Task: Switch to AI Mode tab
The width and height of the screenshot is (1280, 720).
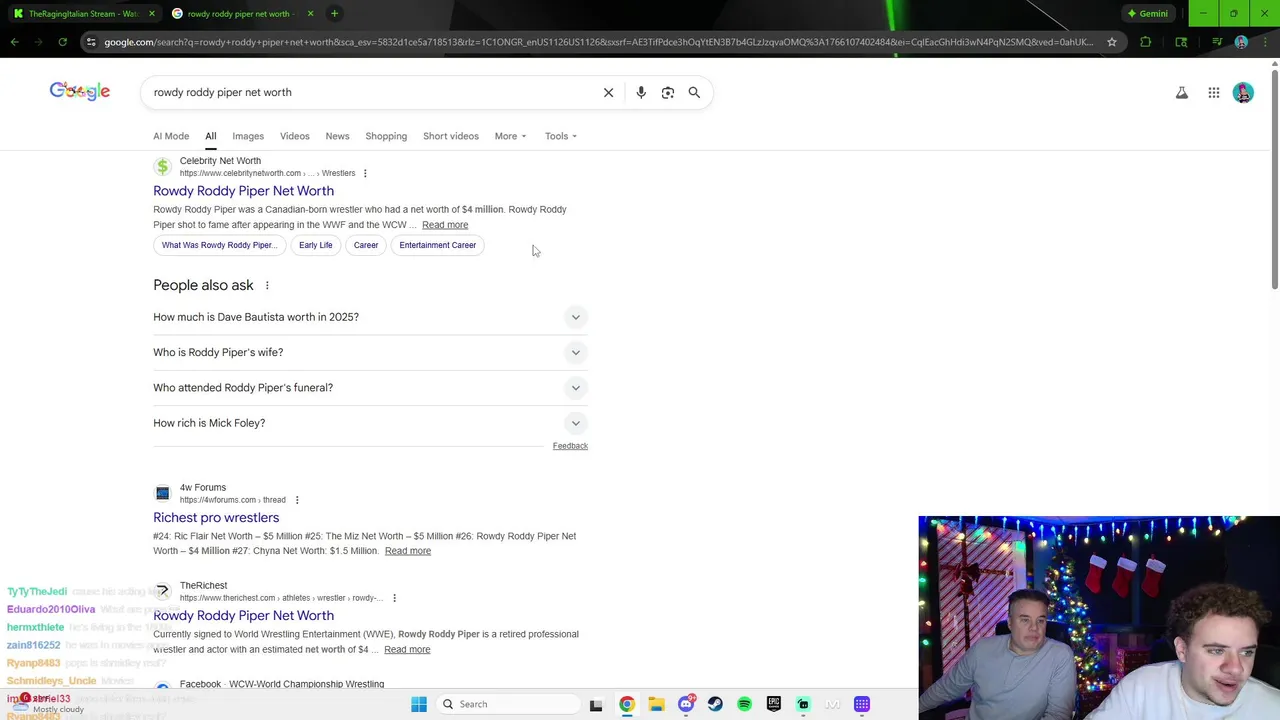Action: pyautogui.click(x=171, y=136)
